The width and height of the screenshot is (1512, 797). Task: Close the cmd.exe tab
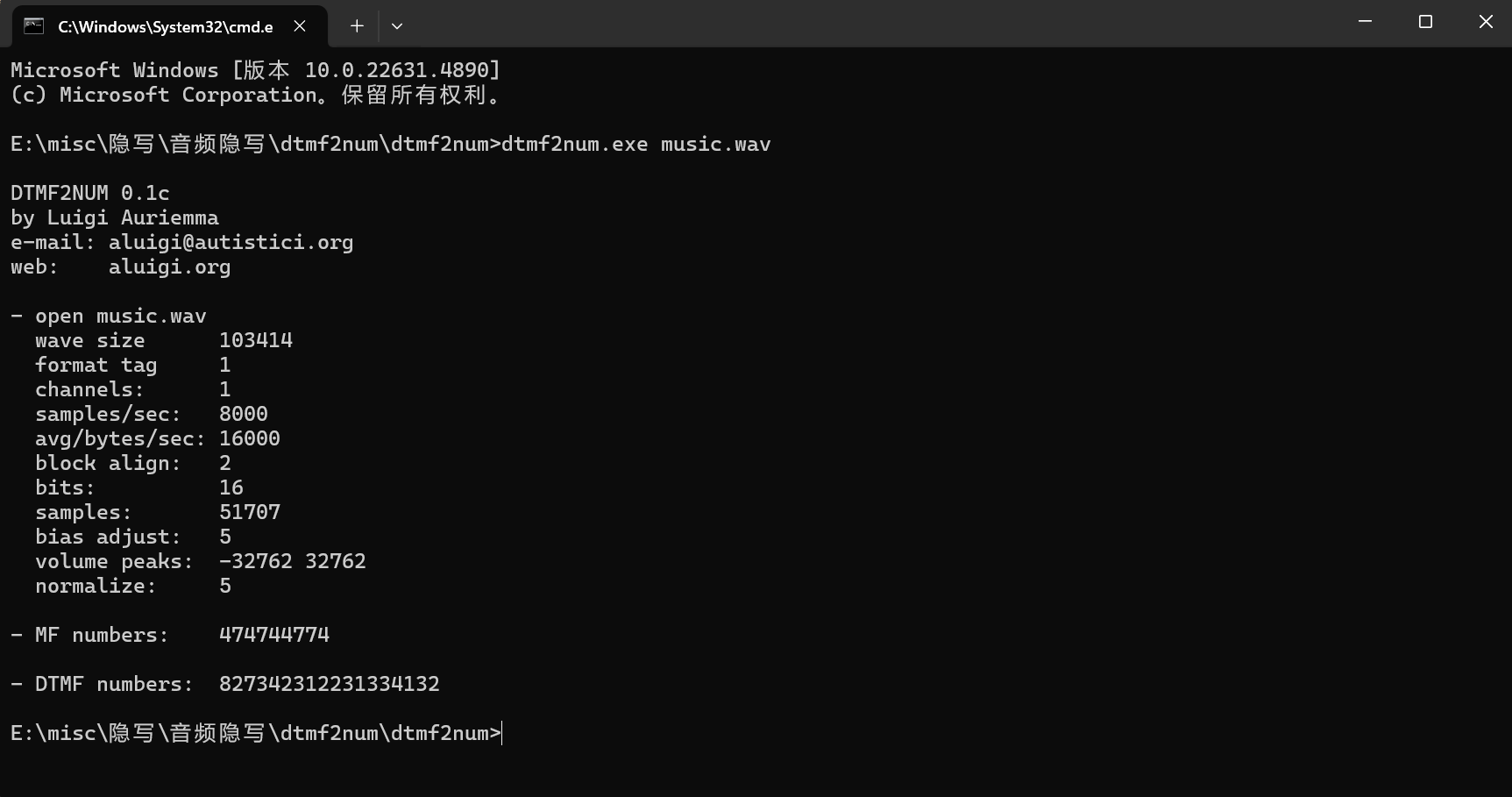[x=300, y=26]
